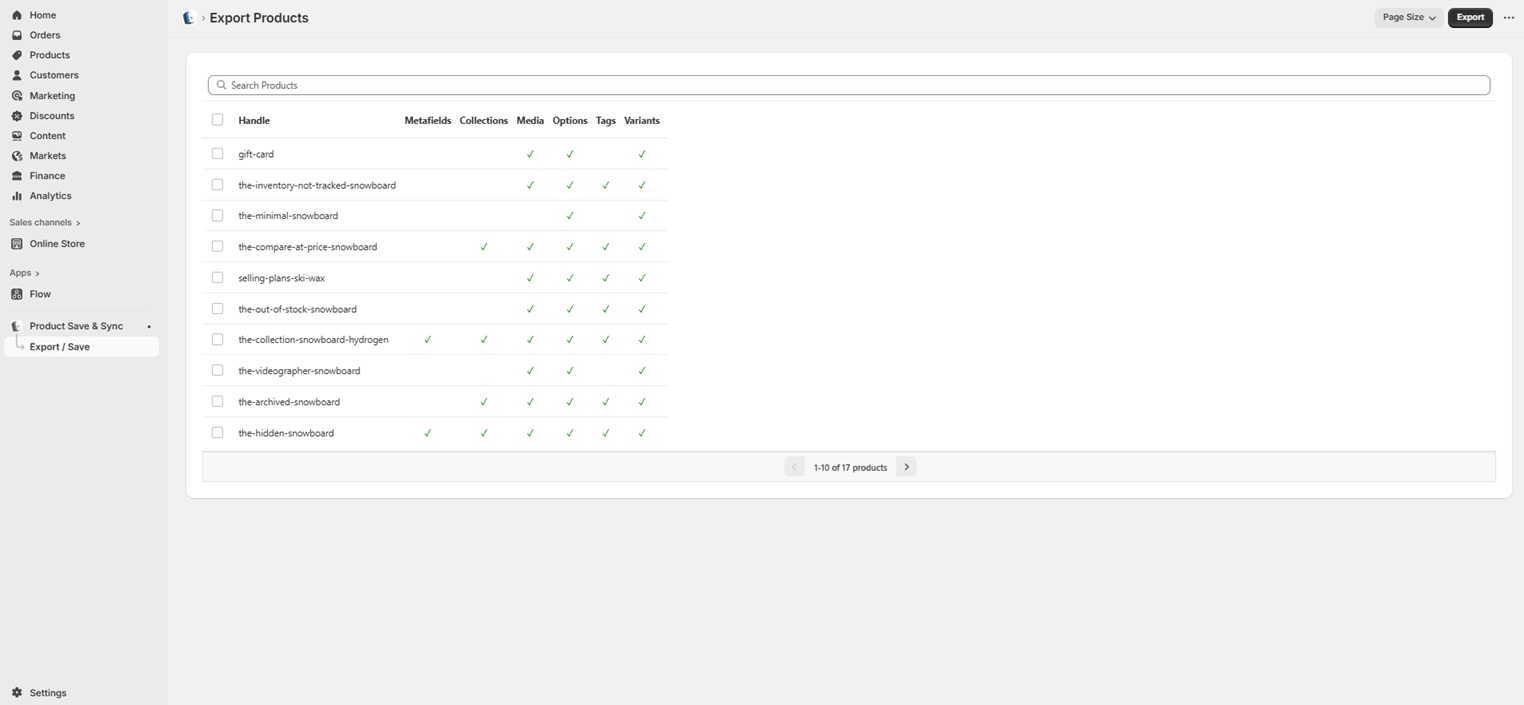This screenshot has height=705, width=1524.
Task: Expand the Apps section chevron
Action: (x=37, y=273)
